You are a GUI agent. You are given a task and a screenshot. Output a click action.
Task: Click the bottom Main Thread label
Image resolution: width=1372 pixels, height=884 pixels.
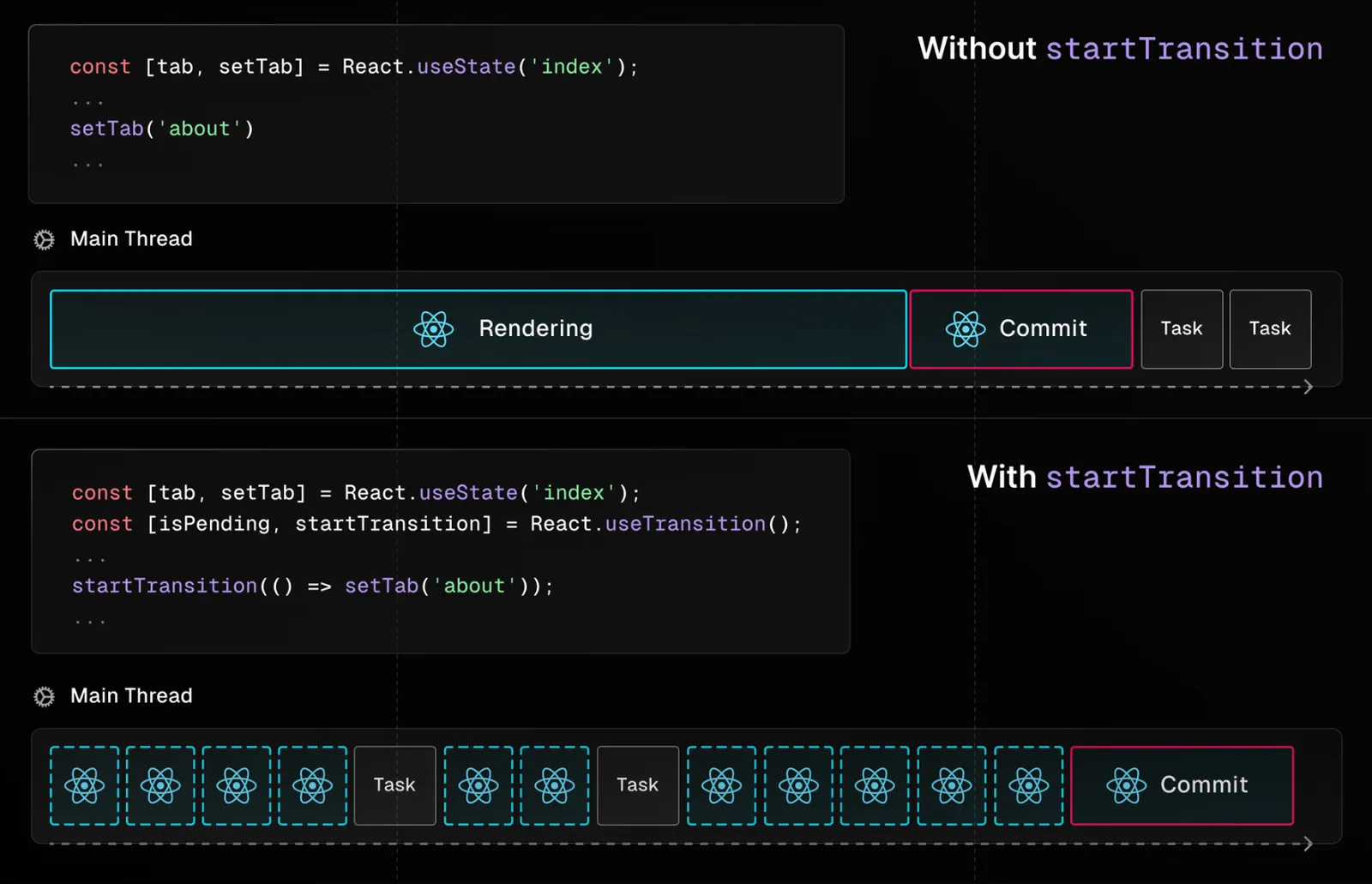pos(131,695)
